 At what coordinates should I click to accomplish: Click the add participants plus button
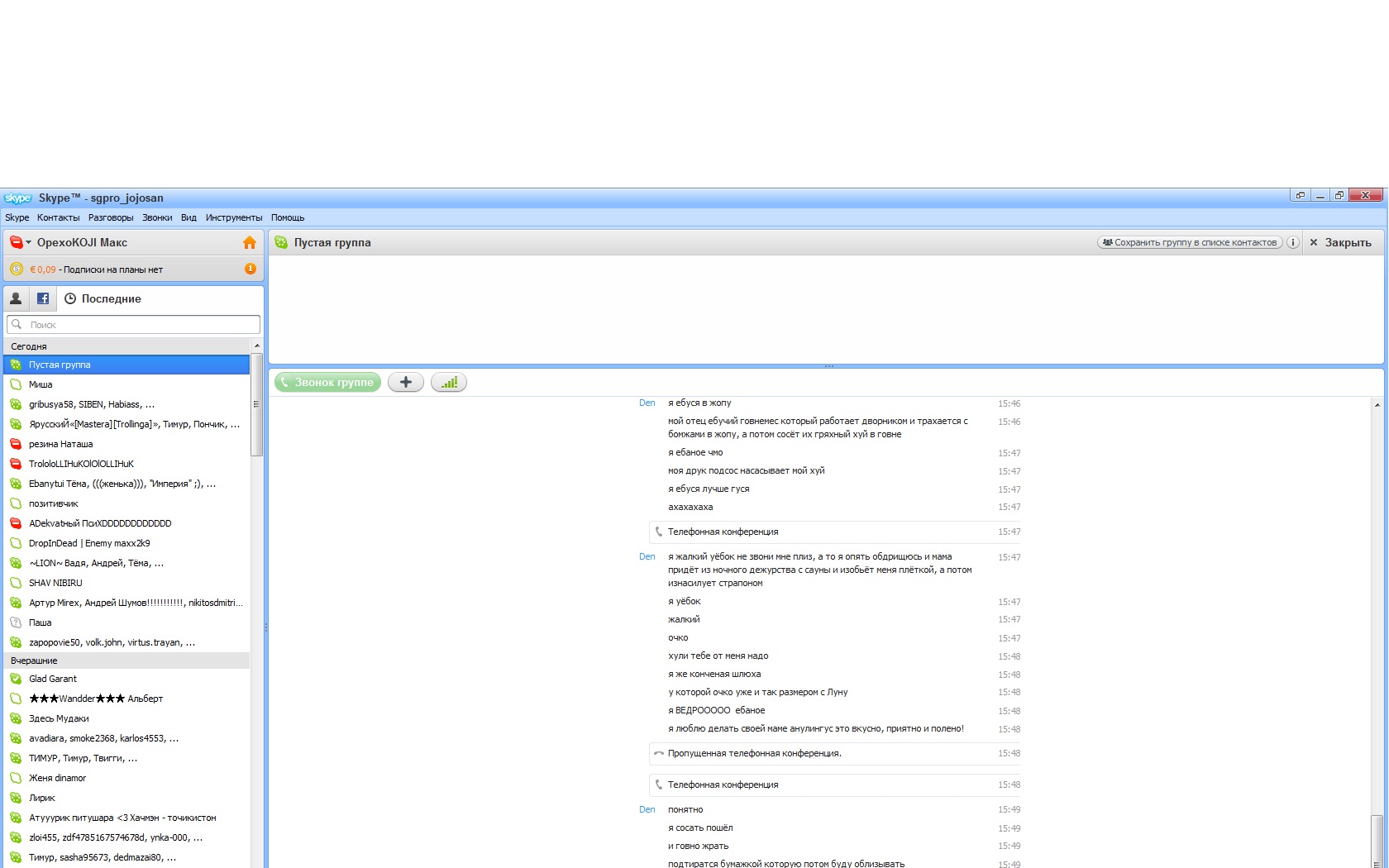pyautogui.click(x=405, y=382)
